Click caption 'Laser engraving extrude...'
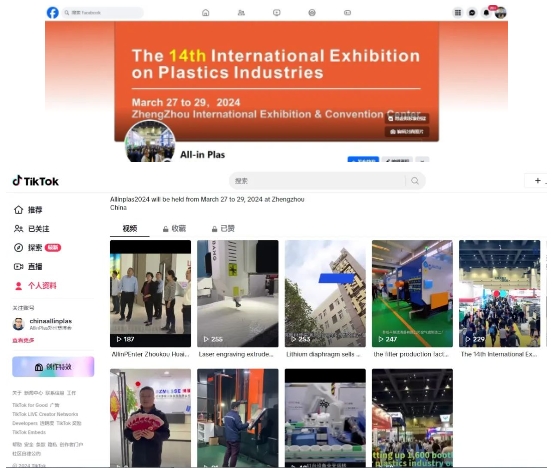This screenshot has width=552, height=471. (x=236, y=354)
